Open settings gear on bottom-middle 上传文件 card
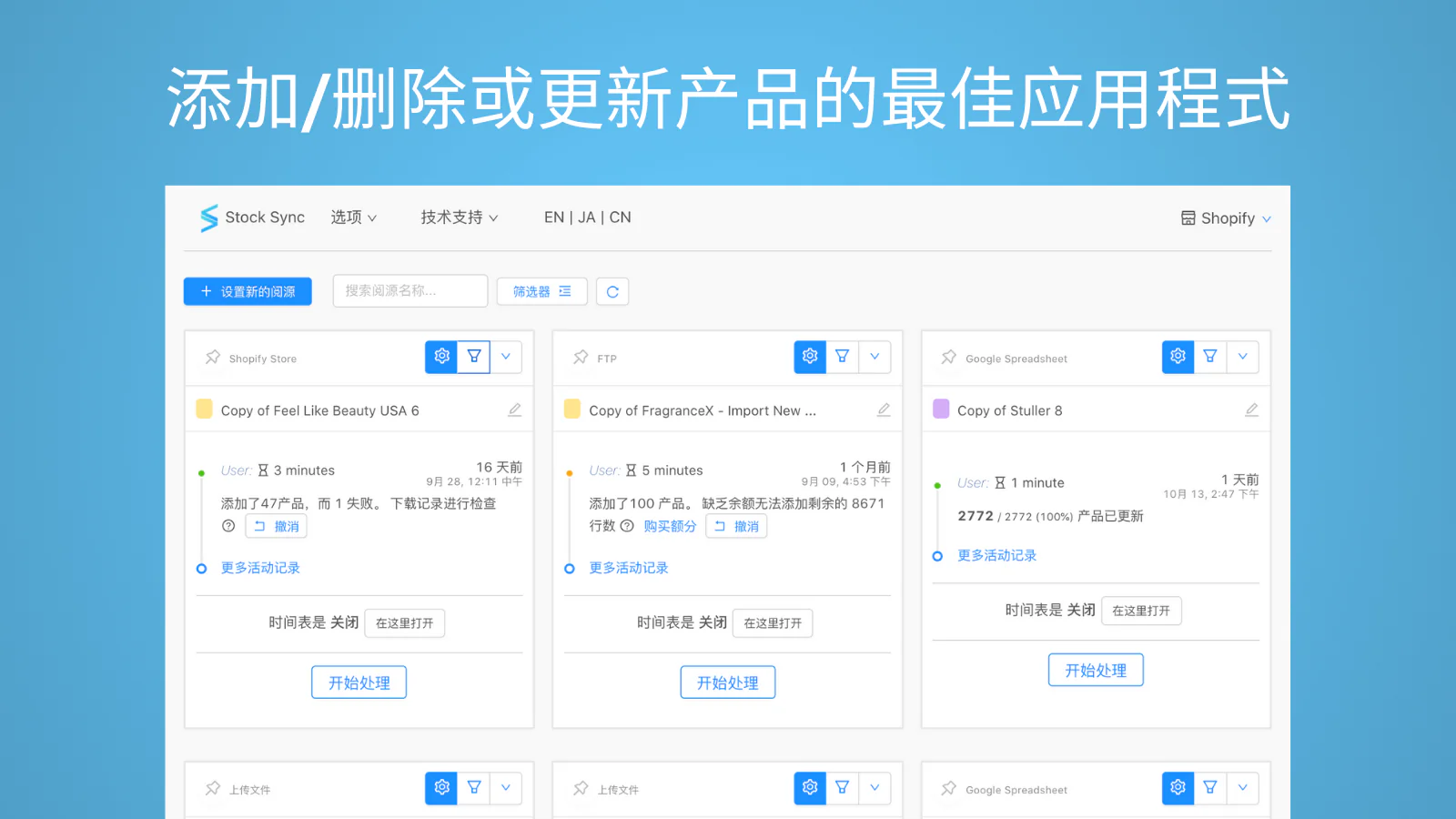 (810, 788)
